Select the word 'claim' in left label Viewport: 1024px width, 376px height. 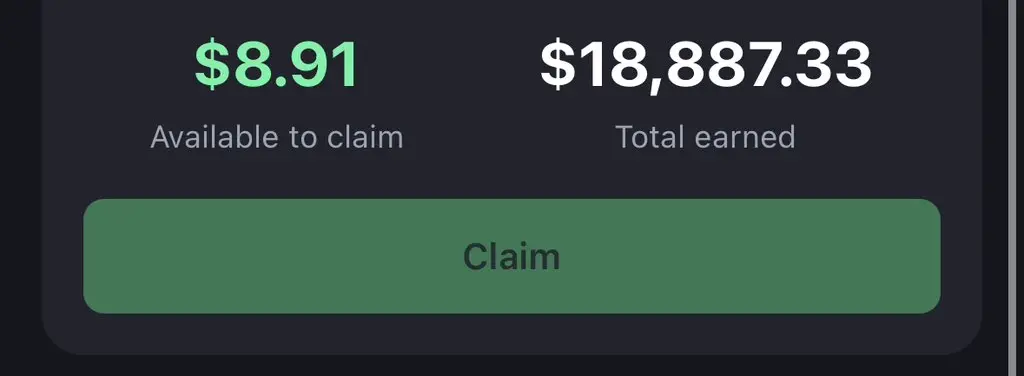365,137
